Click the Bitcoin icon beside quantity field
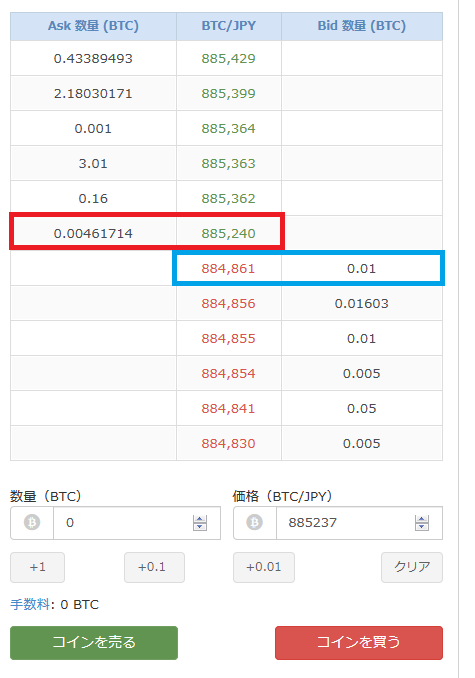The height and width of the screenshot is (678, 475). pyautogui.click(x=32, y=522)
